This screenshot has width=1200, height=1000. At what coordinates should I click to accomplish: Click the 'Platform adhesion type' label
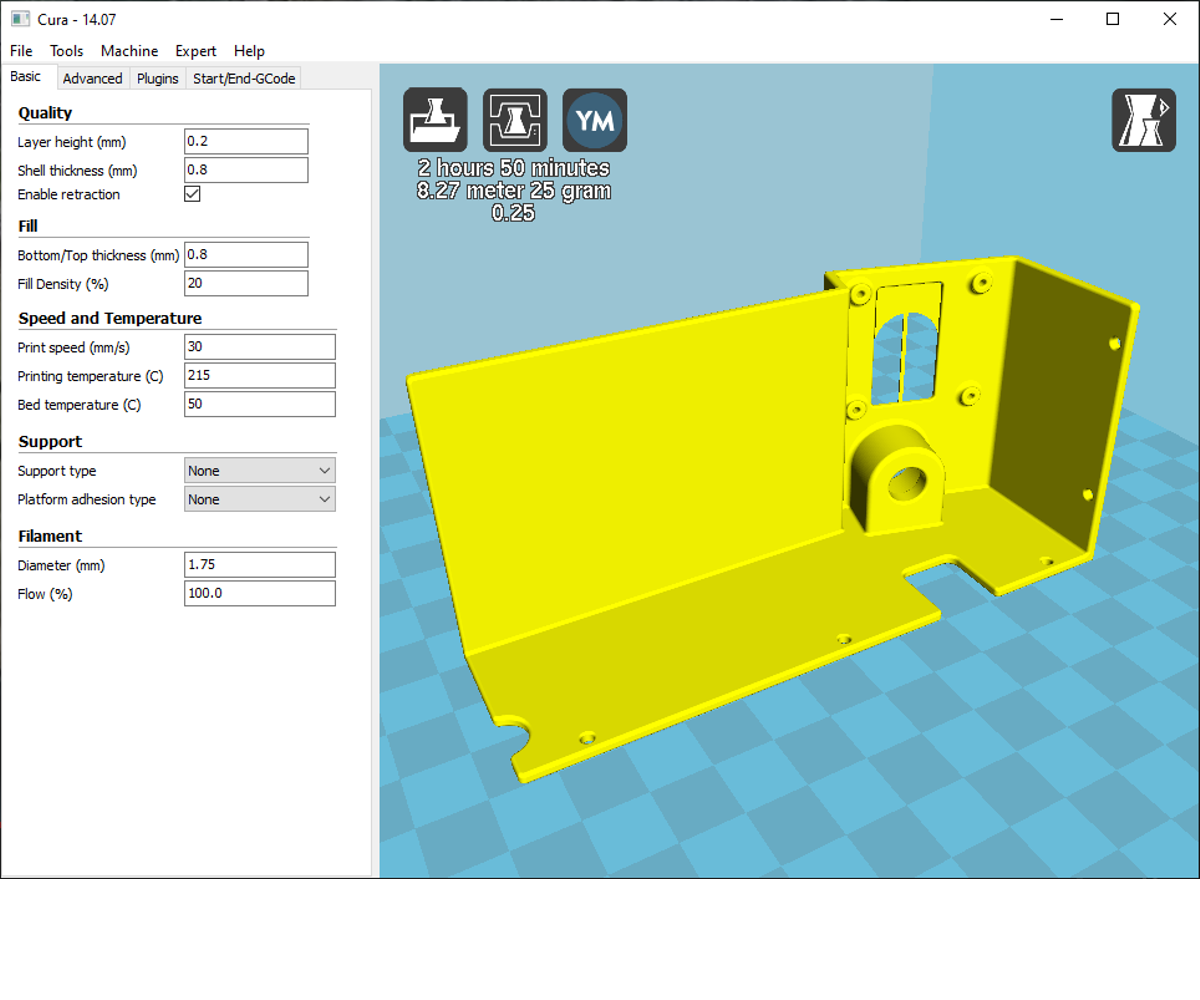pyautogui.click(x=87, y=499)
